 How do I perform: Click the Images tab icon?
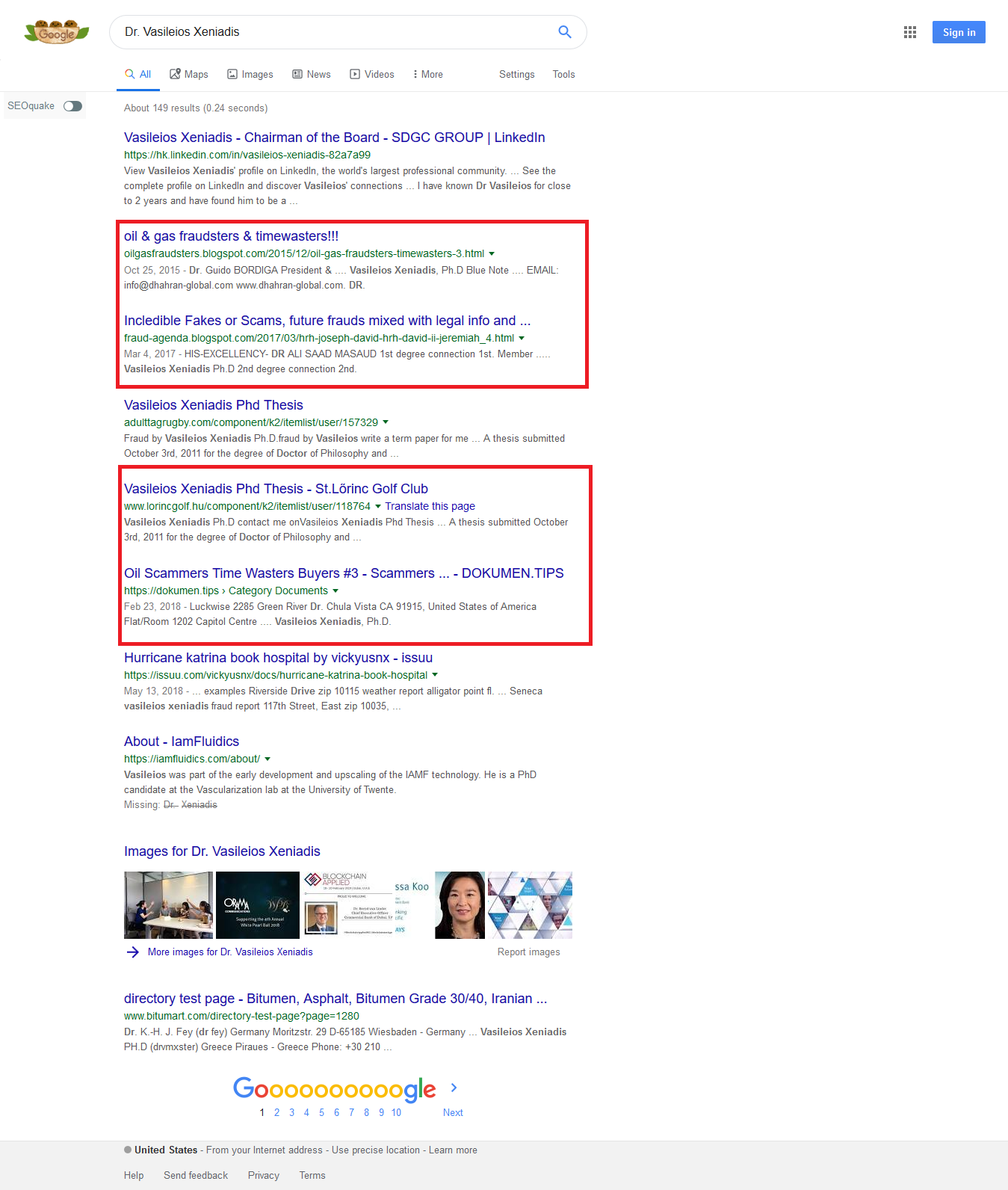pos(232,74)
